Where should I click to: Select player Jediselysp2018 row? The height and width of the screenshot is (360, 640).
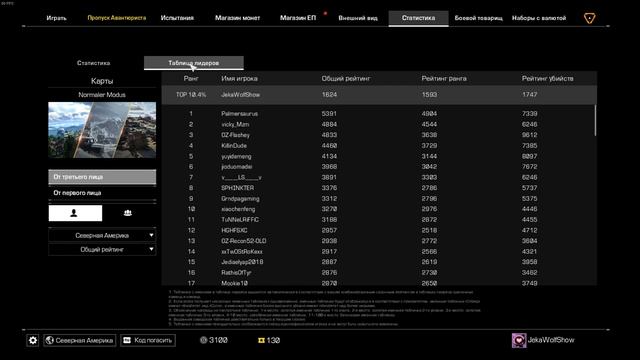(378, 262)
